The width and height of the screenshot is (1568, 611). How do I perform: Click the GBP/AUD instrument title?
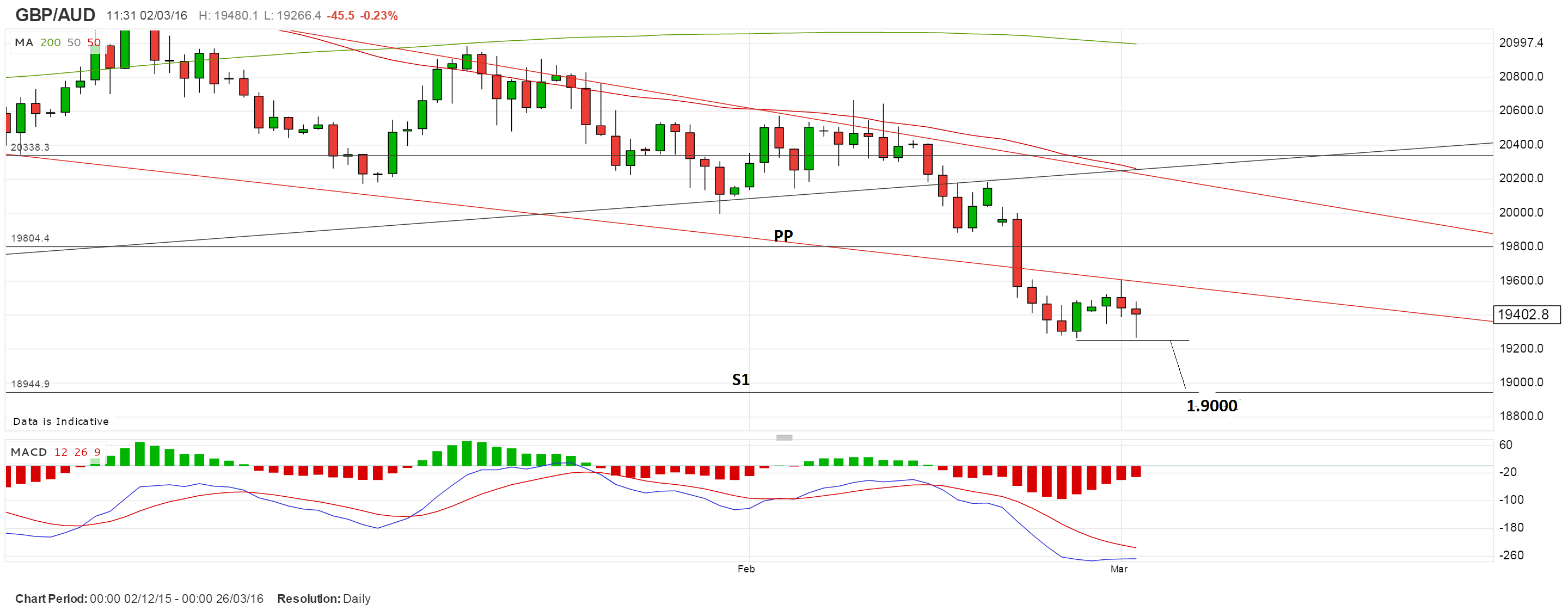[55, 15]
